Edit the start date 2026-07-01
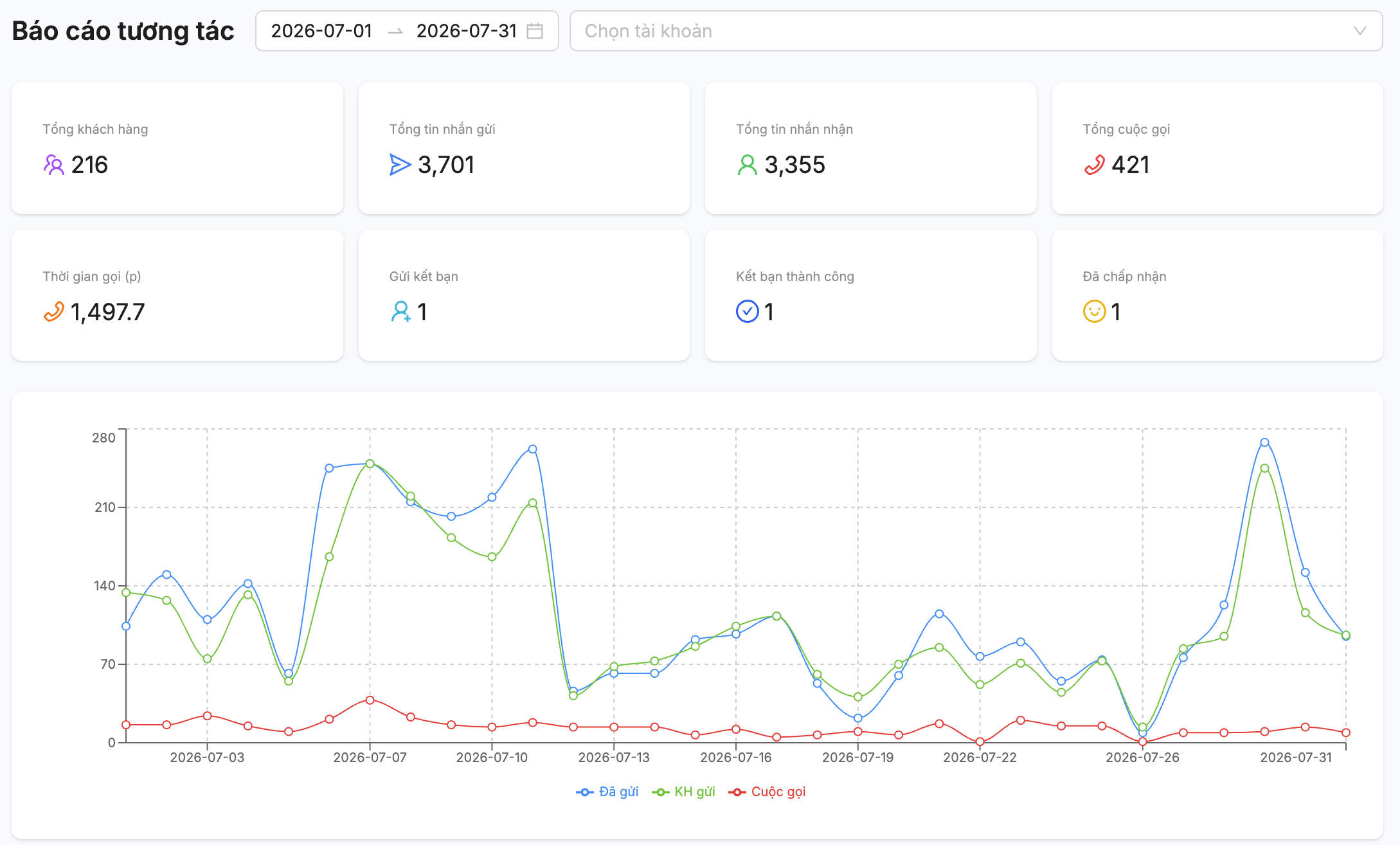 coord(322,31)
